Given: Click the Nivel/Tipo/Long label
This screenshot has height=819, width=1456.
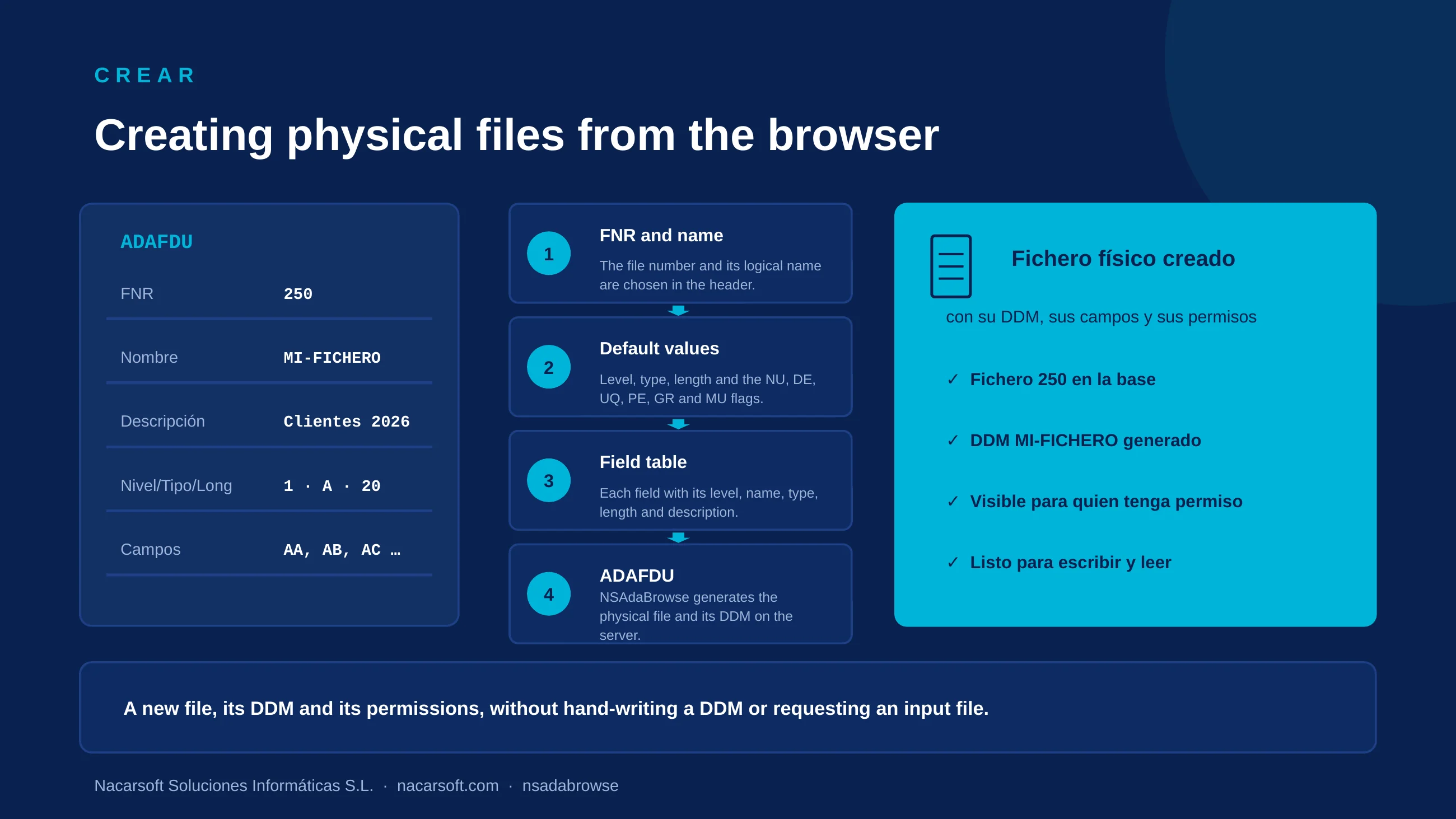Looking at the screenshot, I should coord(176,486).
